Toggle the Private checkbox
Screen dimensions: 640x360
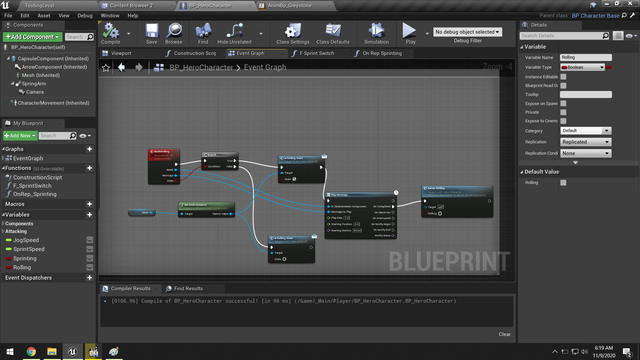[563, 112]
